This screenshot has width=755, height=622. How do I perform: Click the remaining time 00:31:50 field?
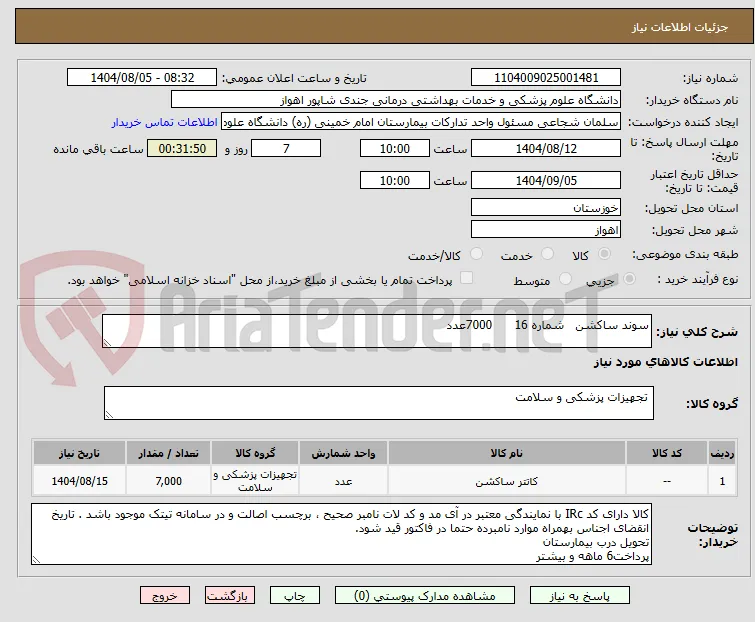click(182, 148)
